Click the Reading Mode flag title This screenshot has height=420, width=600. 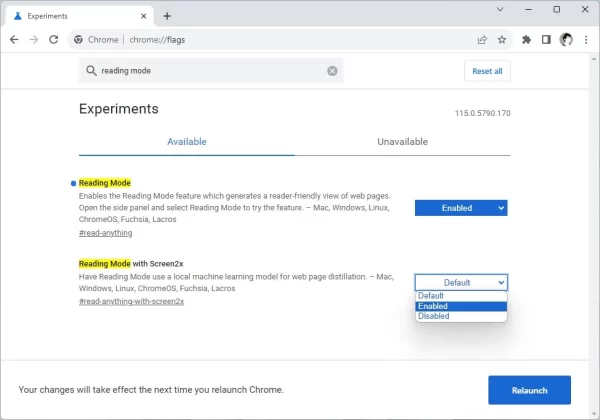[105, 183]
